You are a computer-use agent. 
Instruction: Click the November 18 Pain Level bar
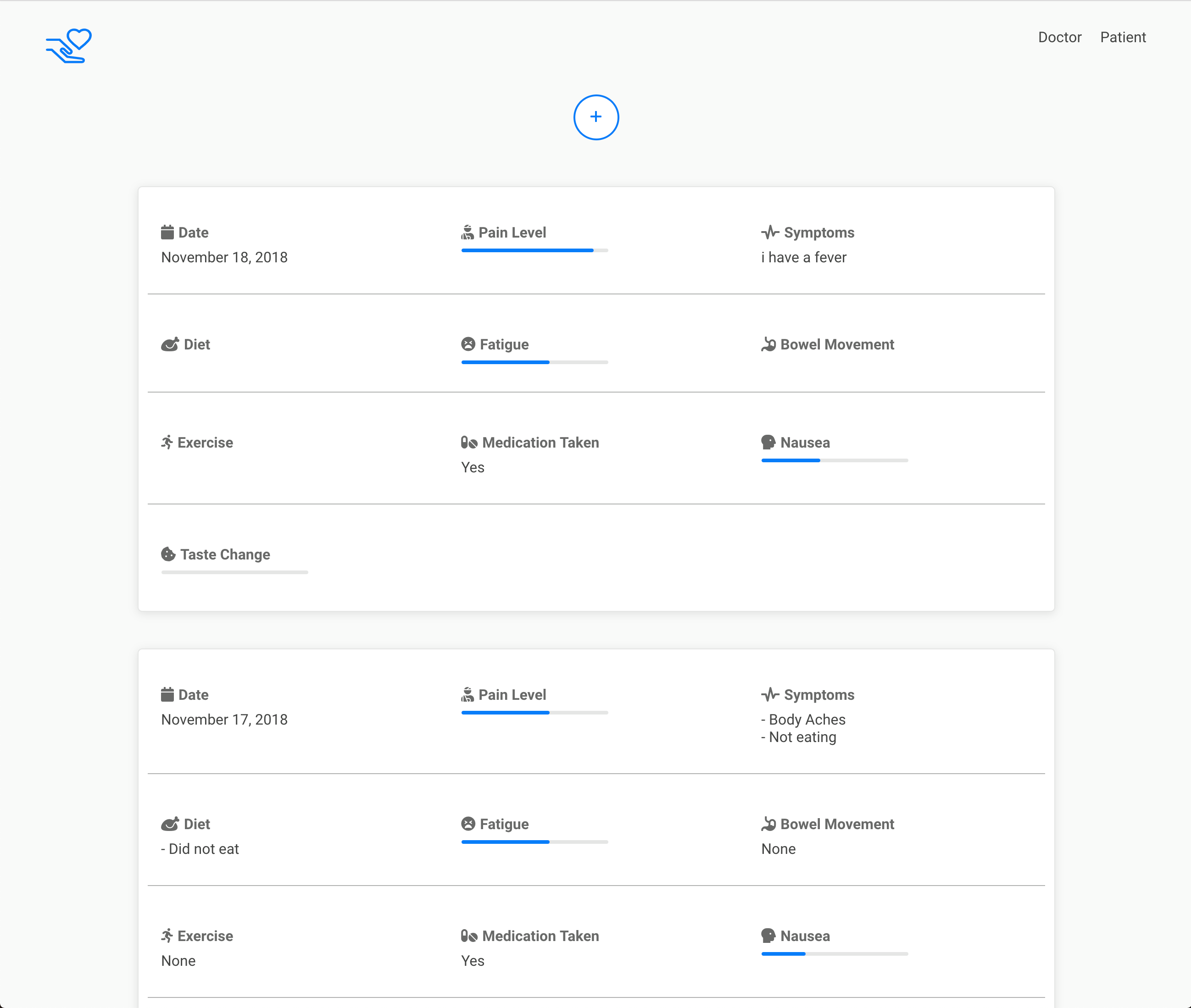[534, 250]
